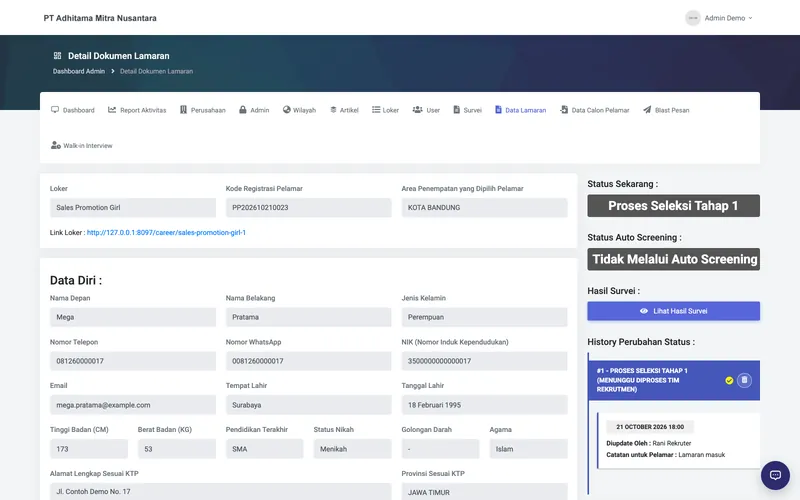Click the Alamat Lengkap field Jl. Contoh Demo
This screenshot has width=800, height=500.
click(x=220, y=491)
